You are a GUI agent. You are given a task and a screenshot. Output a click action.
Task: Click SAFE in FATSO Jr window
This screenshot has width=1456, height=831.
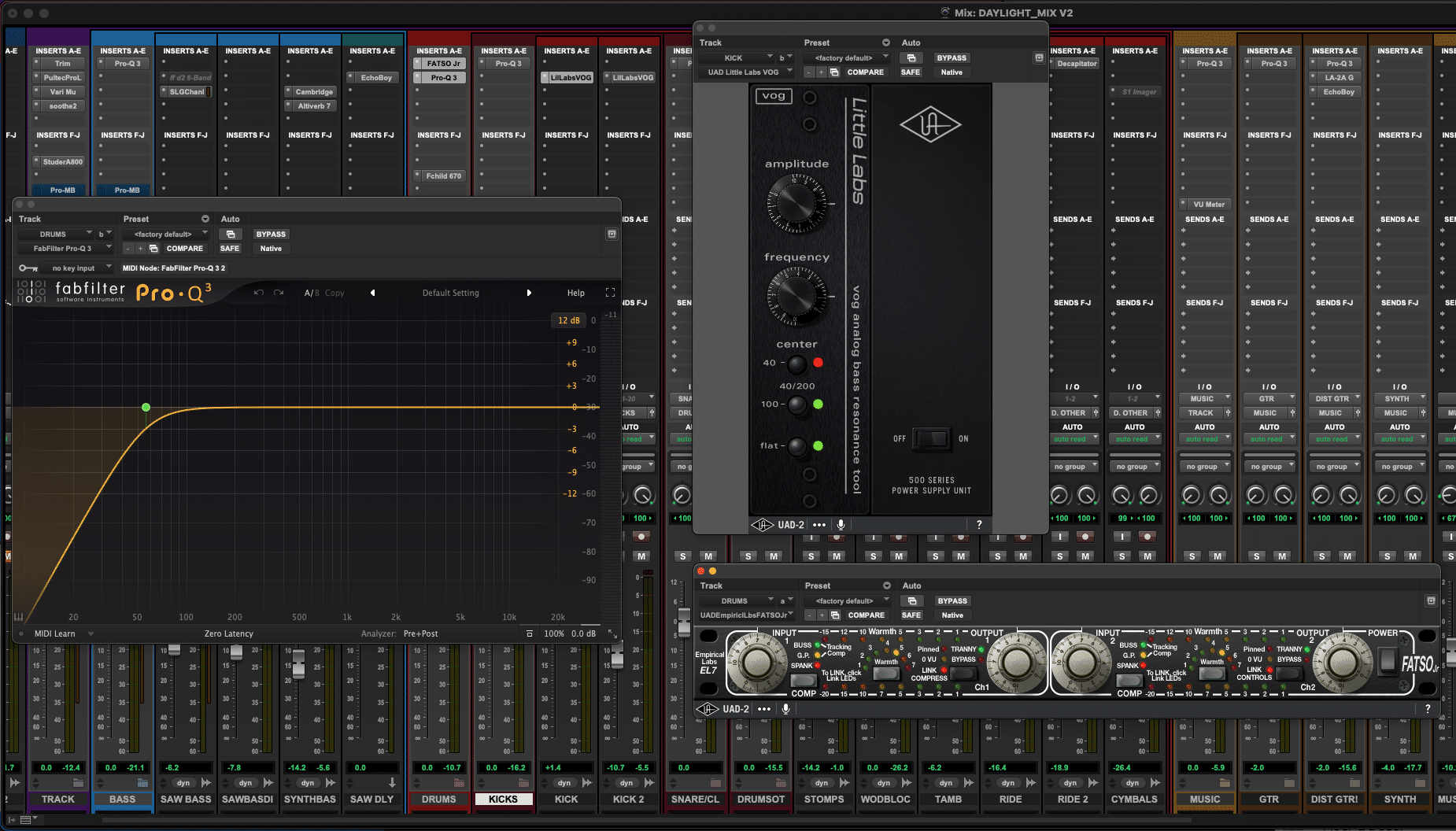[911, 615]
